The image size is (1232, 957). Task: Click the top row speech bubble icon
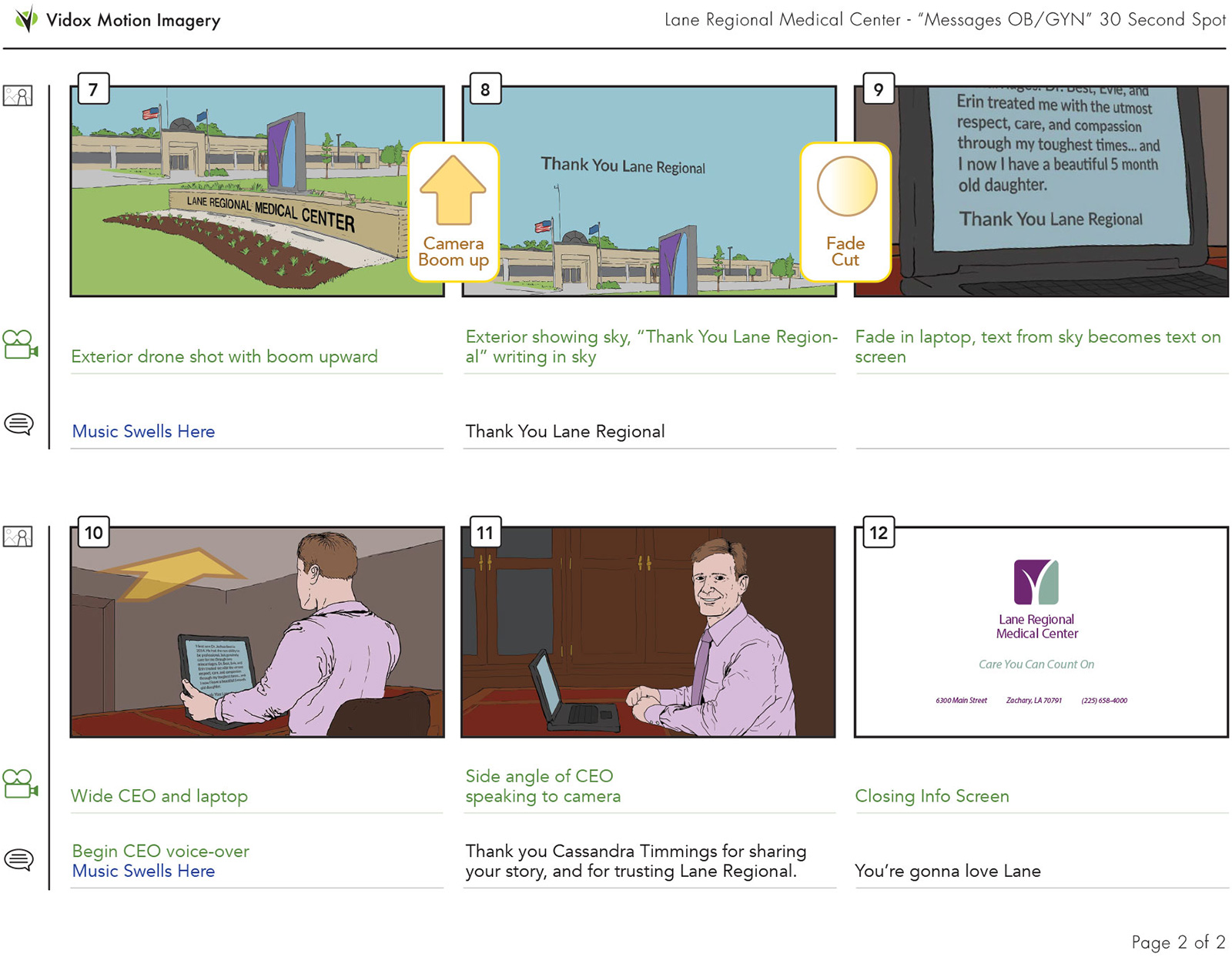19,423
